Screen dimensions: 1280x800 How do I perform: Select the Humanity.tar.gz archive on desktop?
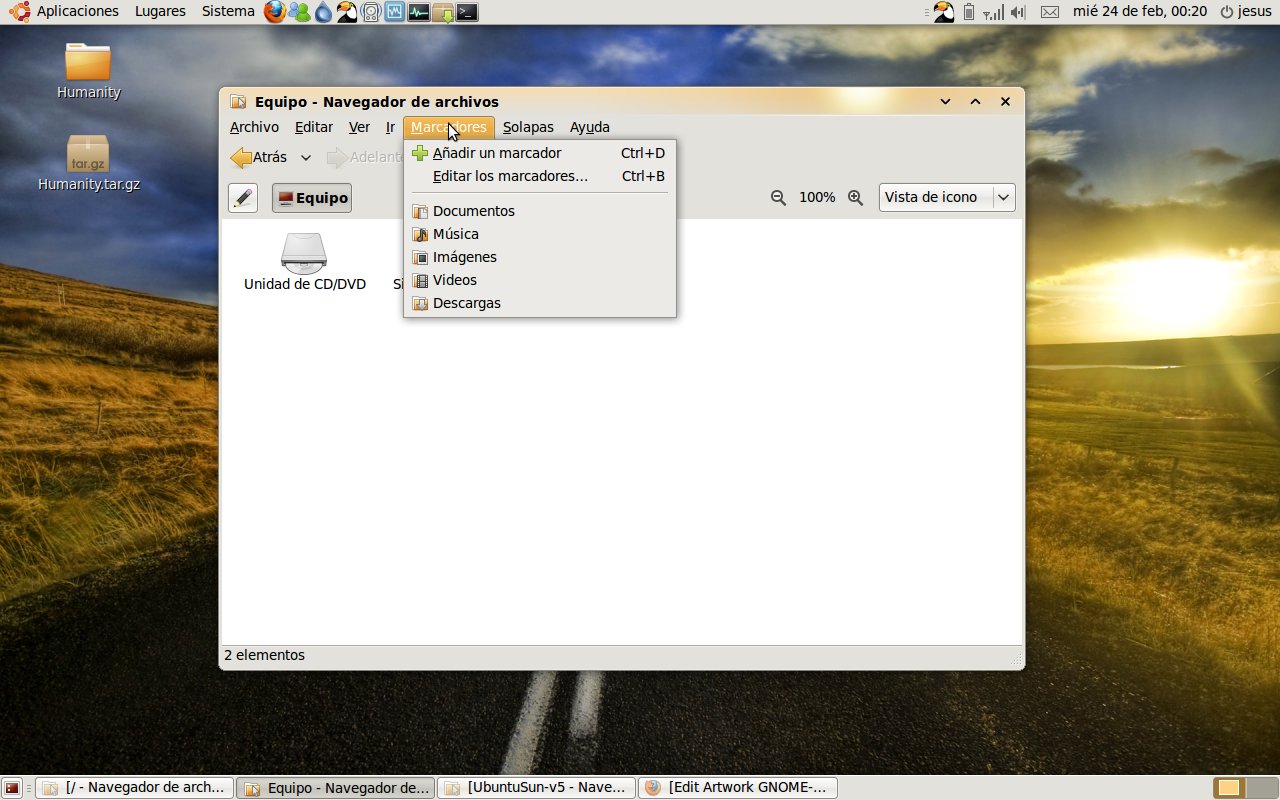point(88,162)
